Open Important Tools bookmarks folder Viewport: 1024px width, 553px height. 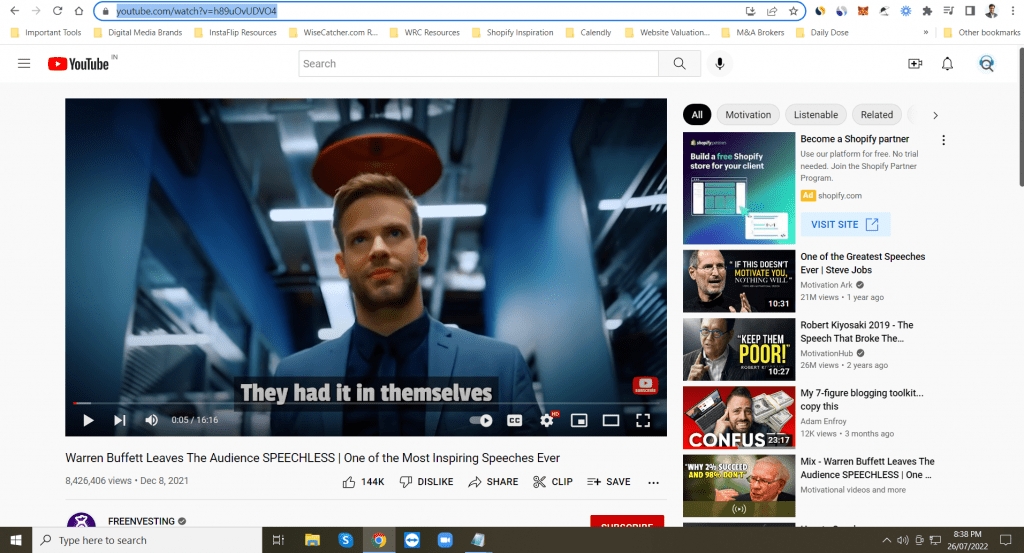point(46,33)
